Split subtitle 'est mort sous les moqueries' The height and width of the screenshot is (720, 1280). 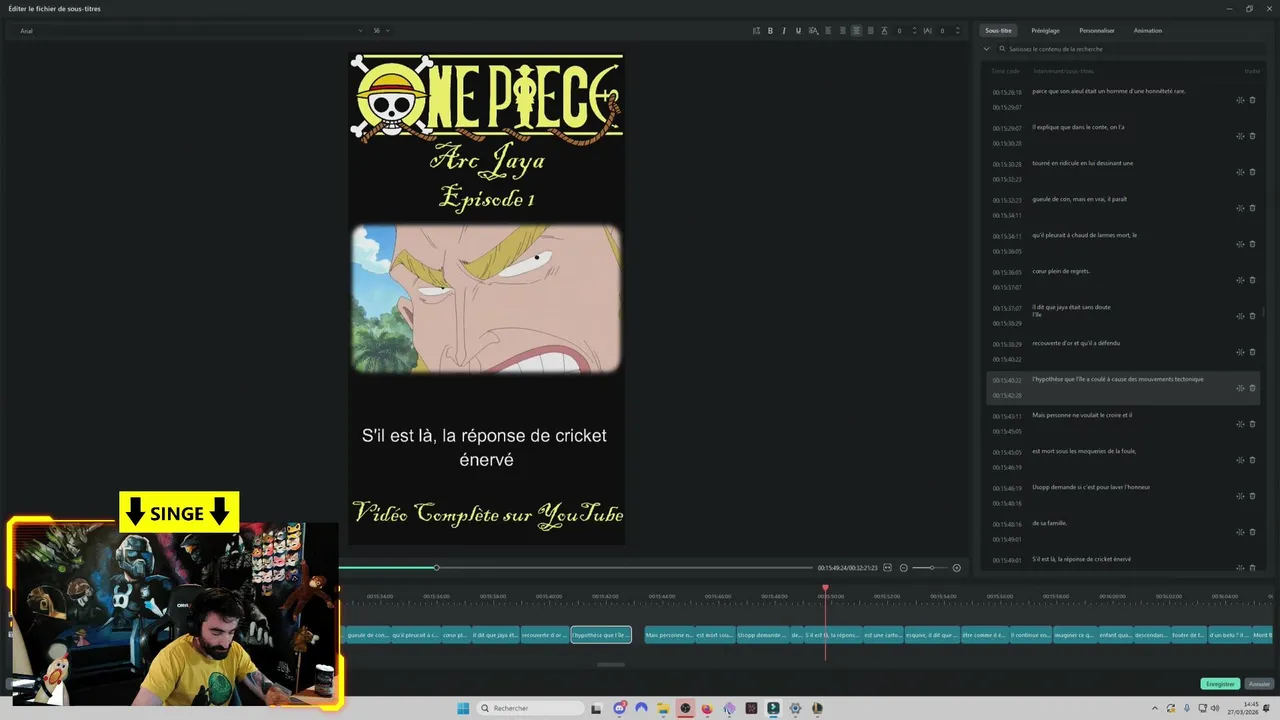1240,460
